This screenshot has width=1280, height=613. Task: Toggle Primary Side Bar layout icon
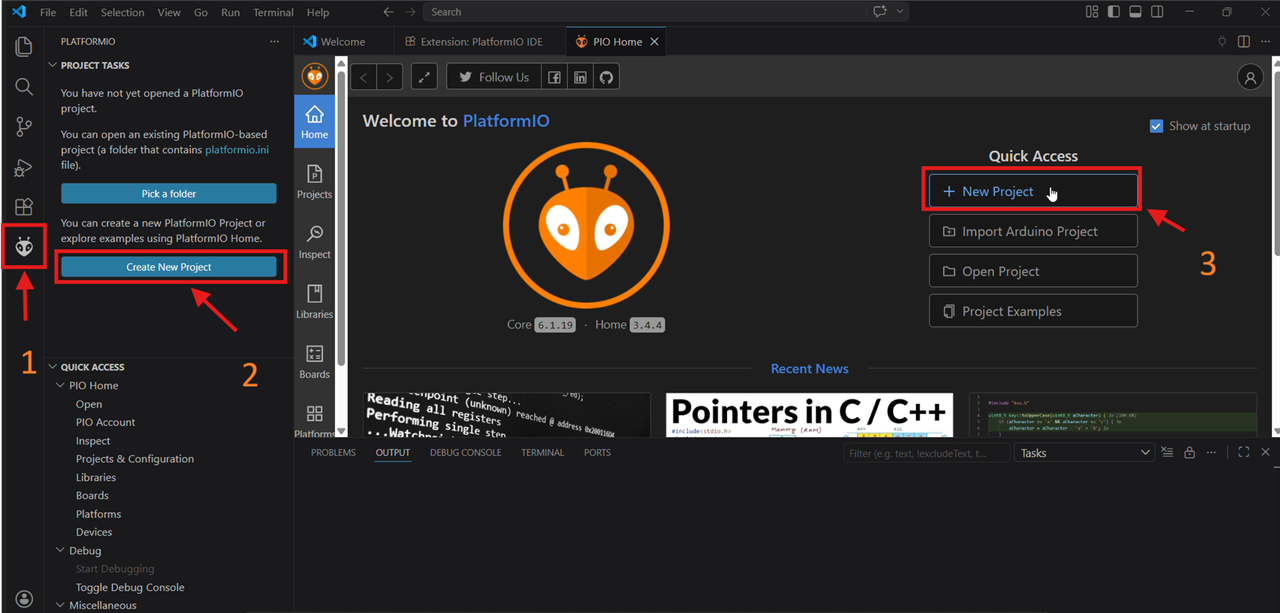[1113, 12]
